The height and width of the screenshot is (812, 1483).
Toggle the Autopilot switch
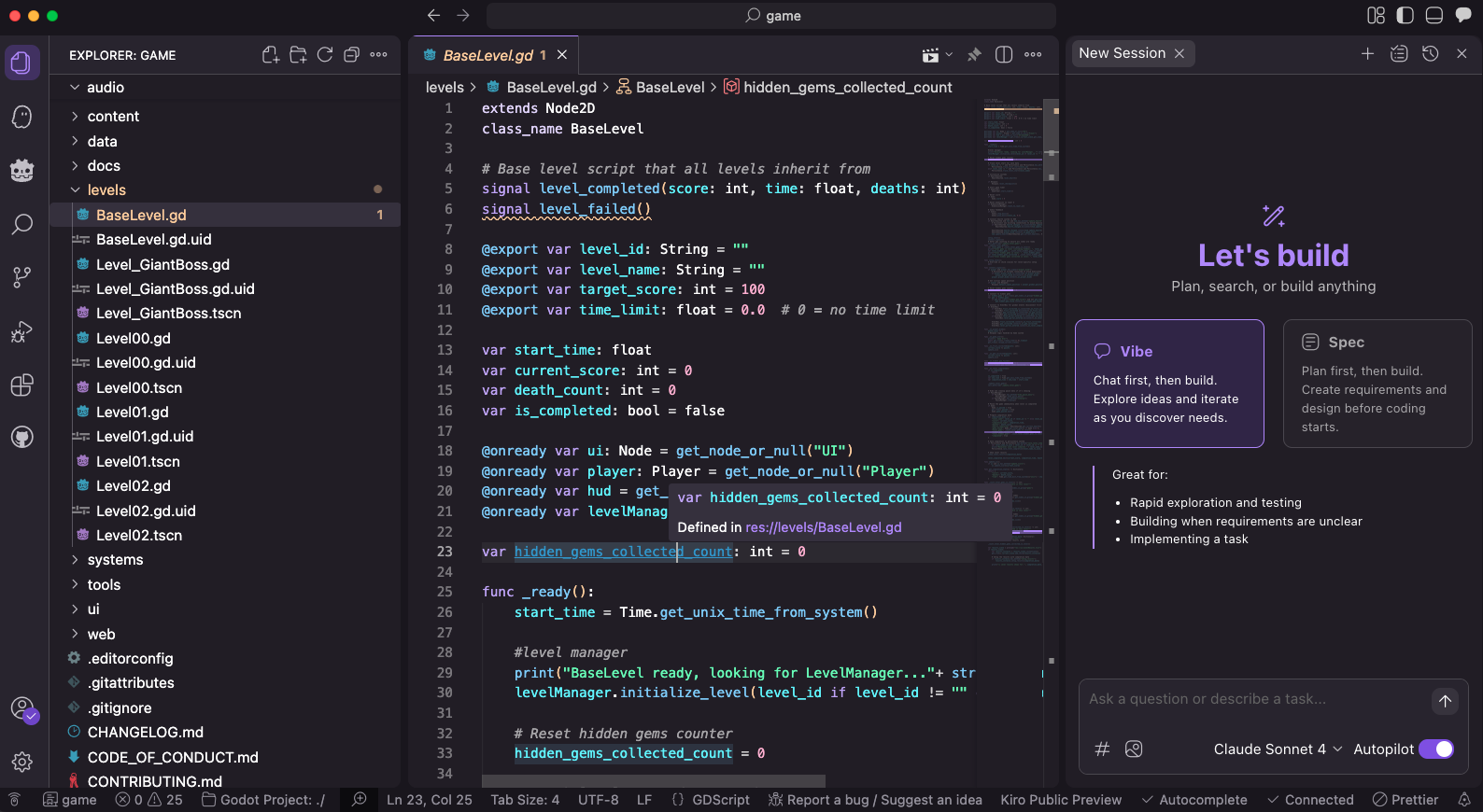click(x=1436, y=749)
